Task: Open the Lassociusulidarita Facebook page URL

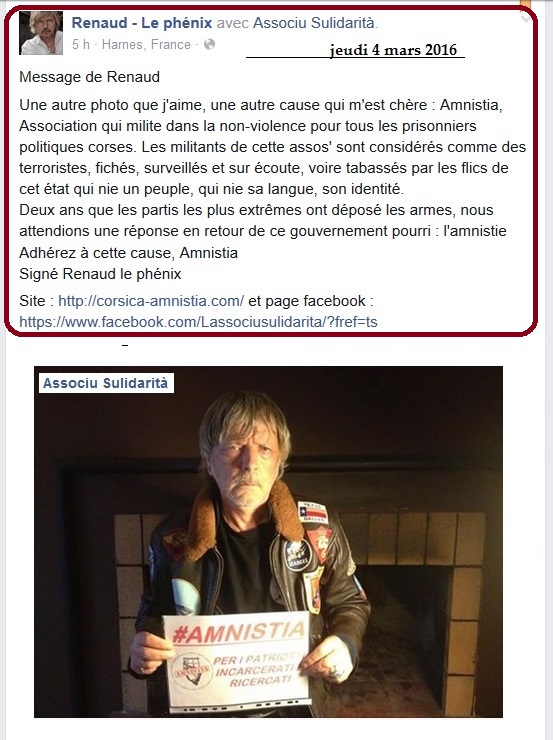Action: pyautogui.click(x=198, y=322)
